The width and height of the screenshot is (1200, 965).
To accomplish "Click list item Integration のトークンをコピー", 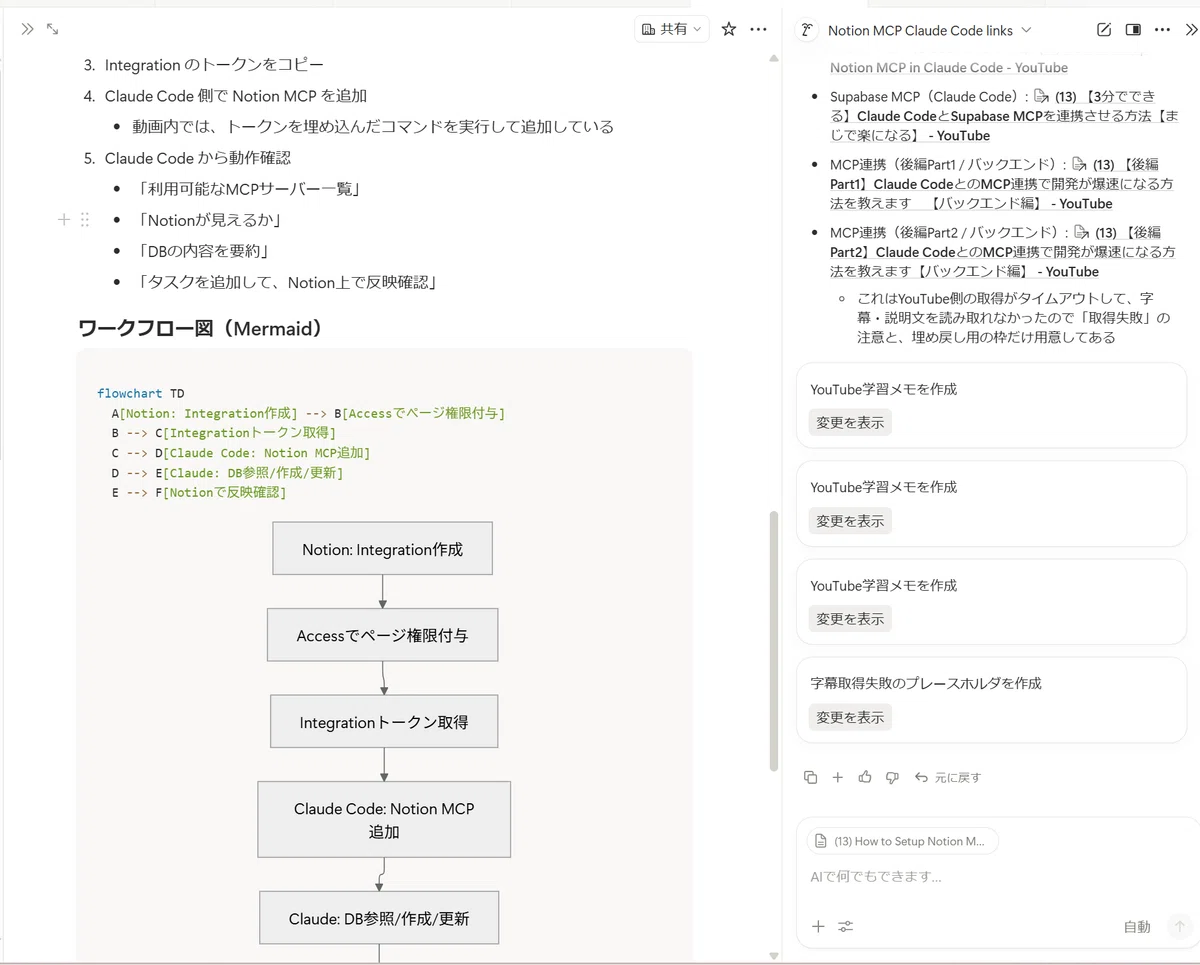I will (x=214, y=65).
